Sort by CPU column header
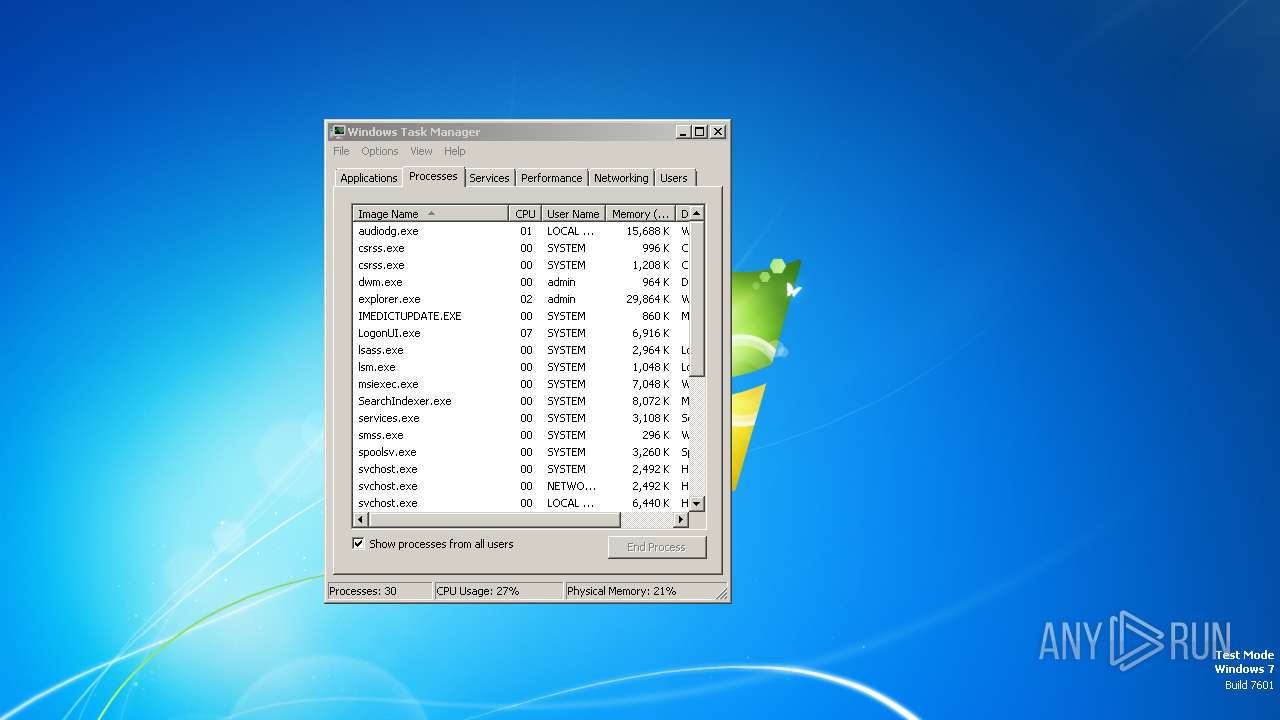The image size is (1280, 720). coord(525,213)
